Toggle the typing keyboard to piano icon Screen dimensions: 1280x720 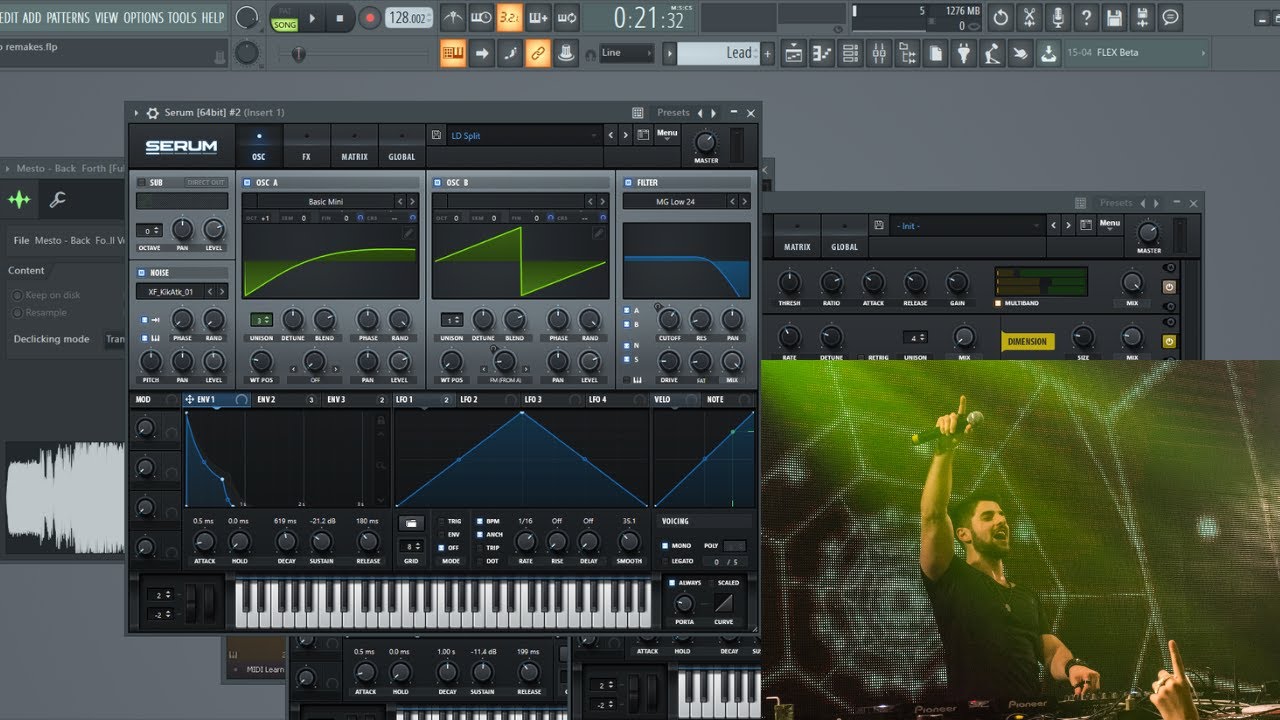tap(453, 53)
